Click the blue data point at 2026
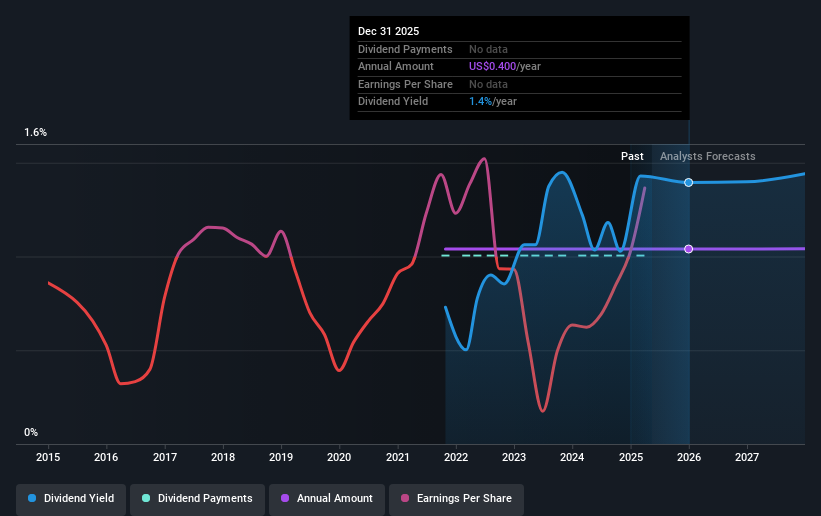Screen dimensions: 821x516 [x=689, y=182]
